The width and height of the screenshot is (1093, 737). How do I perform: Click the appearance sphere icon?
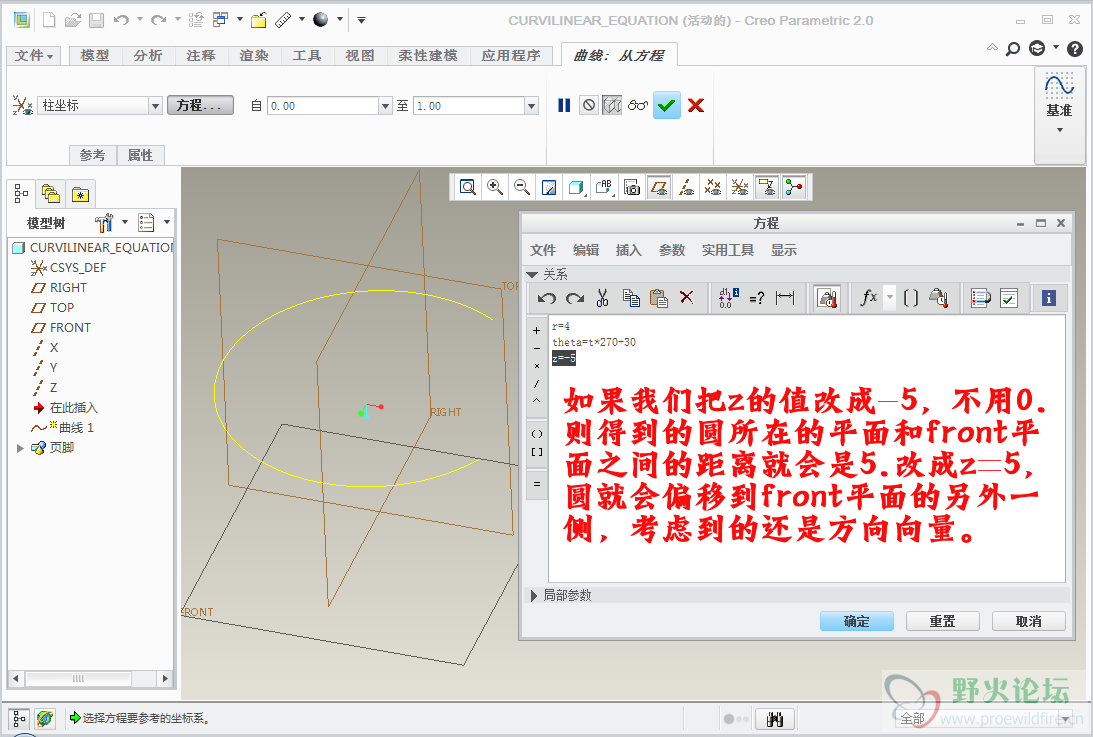pyautogui.click(x=321, y=20)
